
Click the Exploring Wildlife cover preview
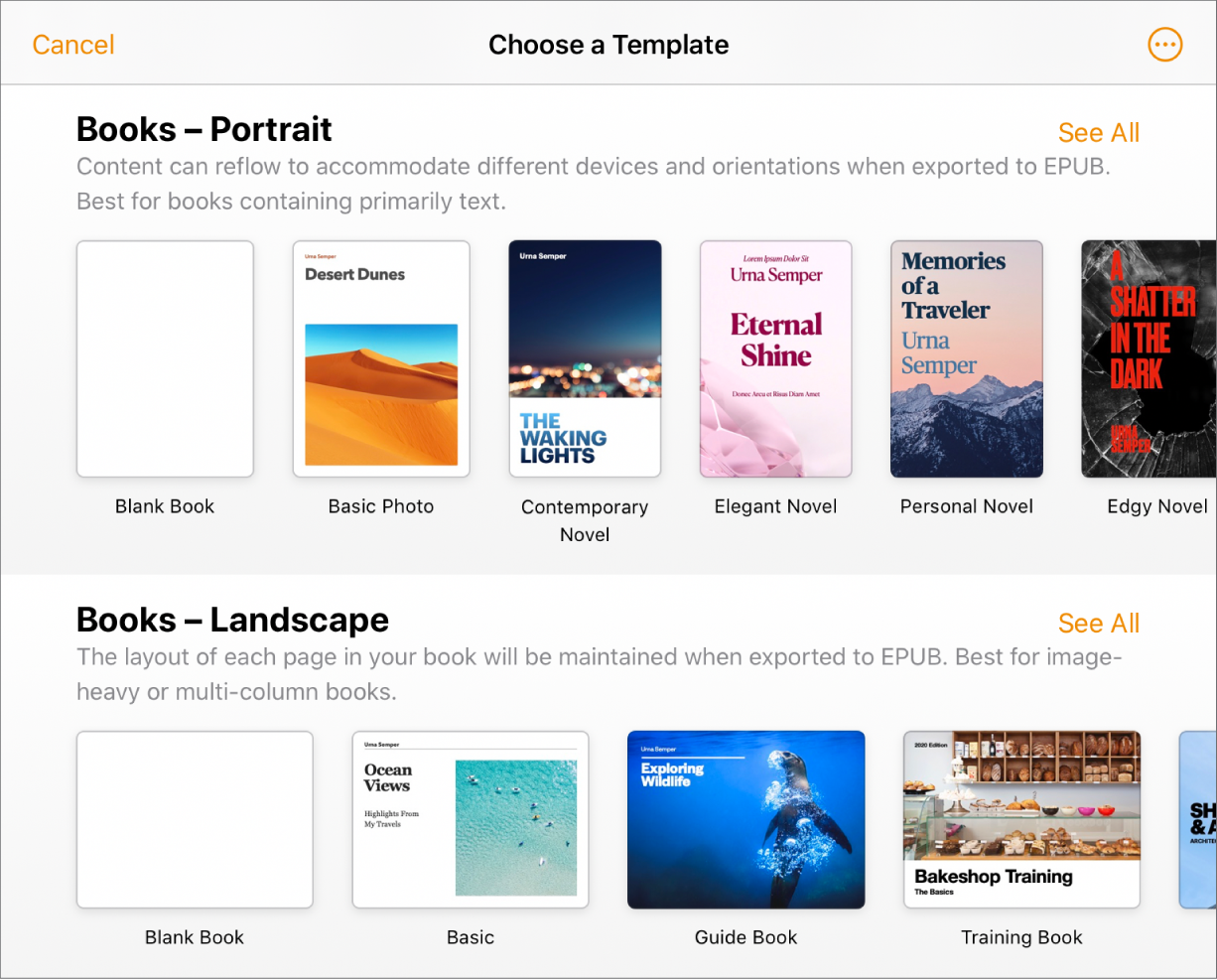(745, 819)
